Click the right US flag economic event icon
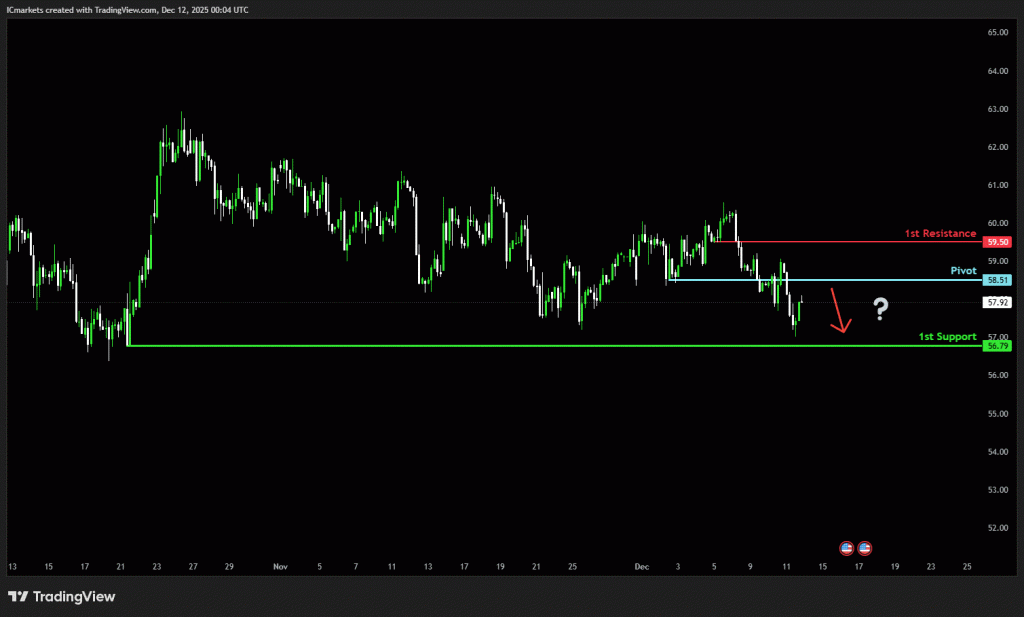 coord(864,548)
